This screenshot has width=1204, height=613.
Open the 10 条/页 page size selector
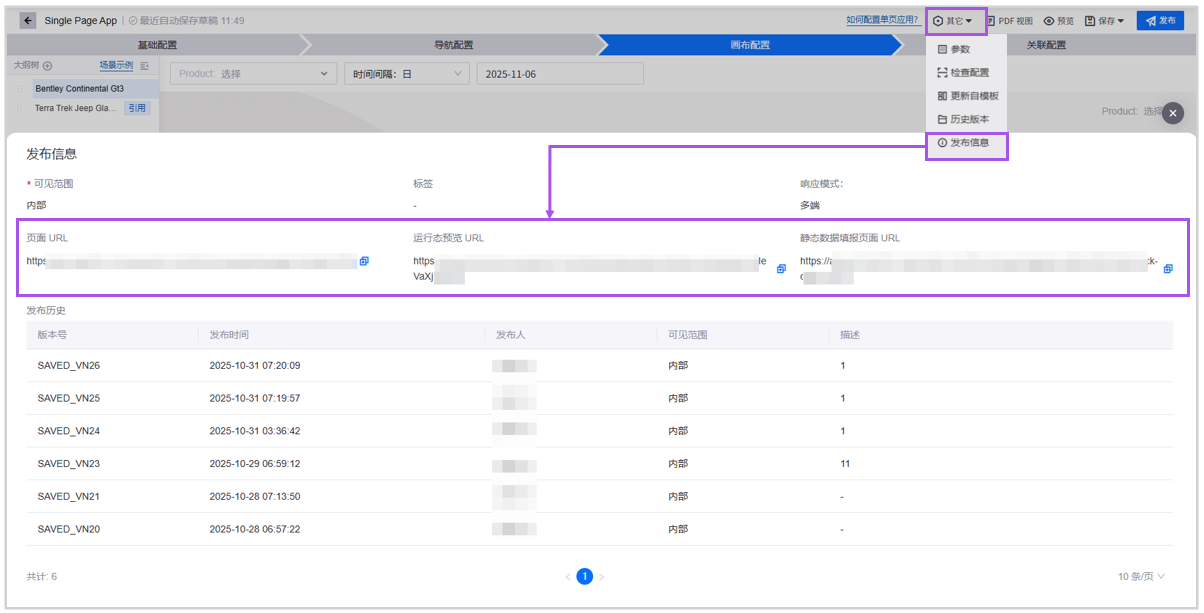(x=1141, y=576)
